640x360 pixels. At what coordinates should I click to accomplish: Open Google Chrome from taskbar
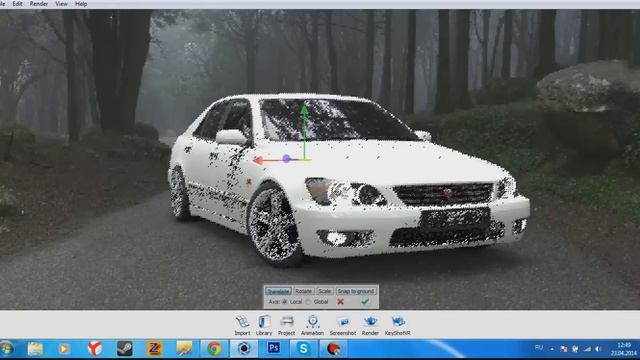point(214,349)
